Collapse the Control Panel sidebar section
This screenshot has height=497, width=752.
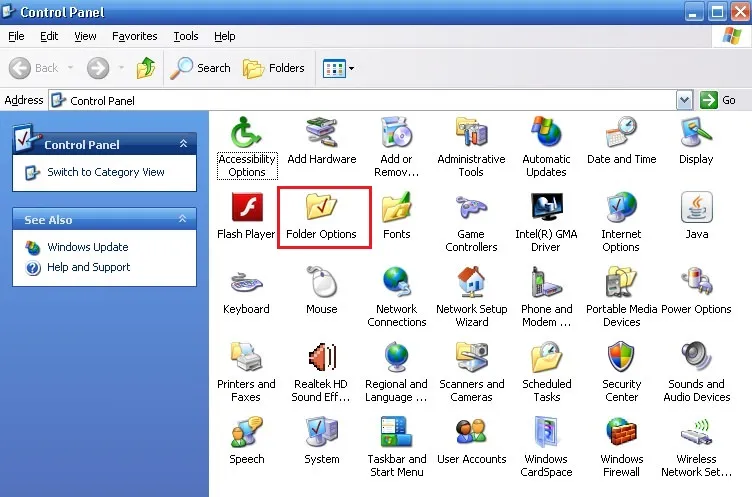point(183,143)
